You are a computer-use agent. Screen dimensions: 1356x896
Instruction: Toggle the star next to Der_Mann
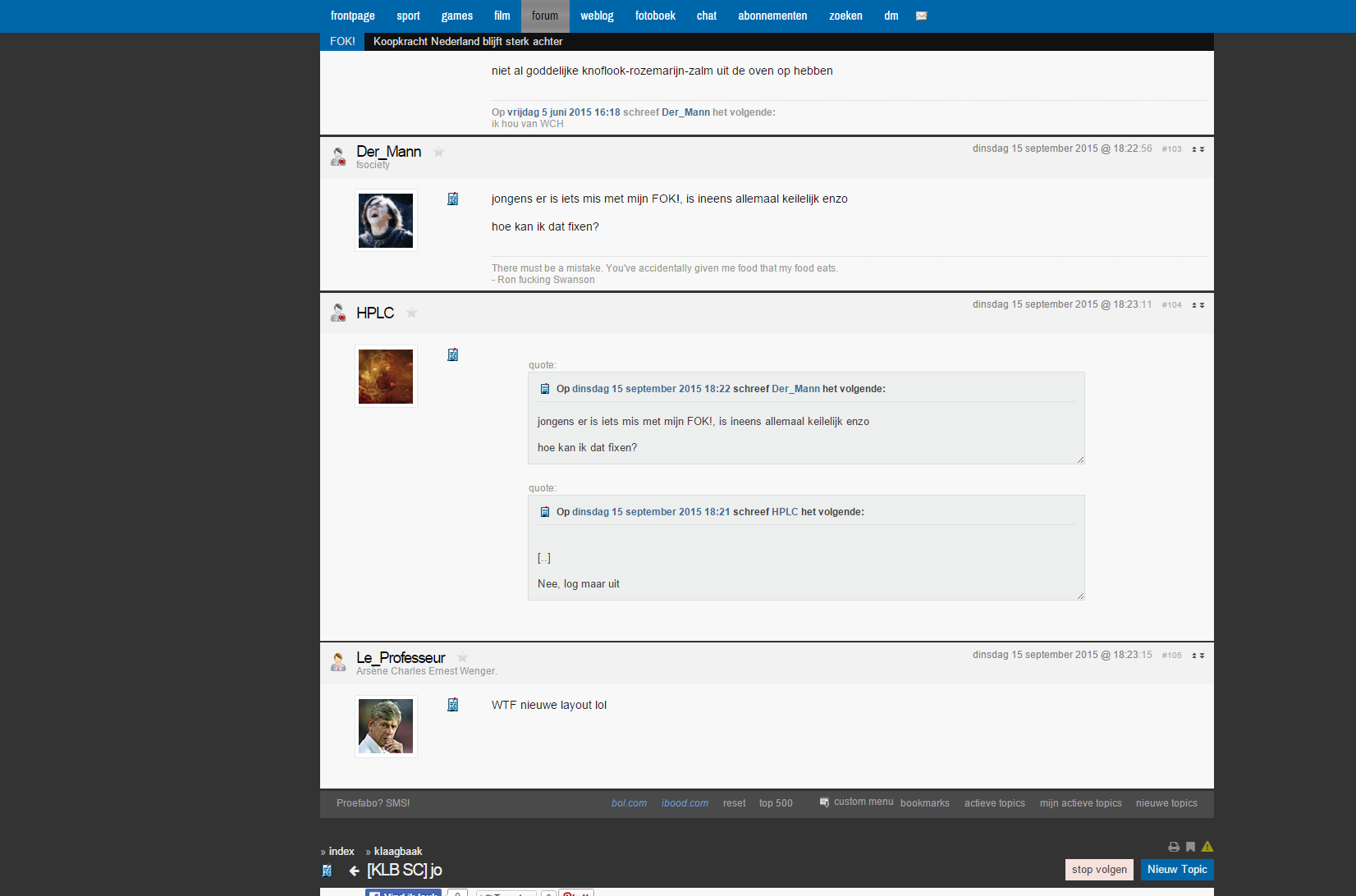[438, 152]
